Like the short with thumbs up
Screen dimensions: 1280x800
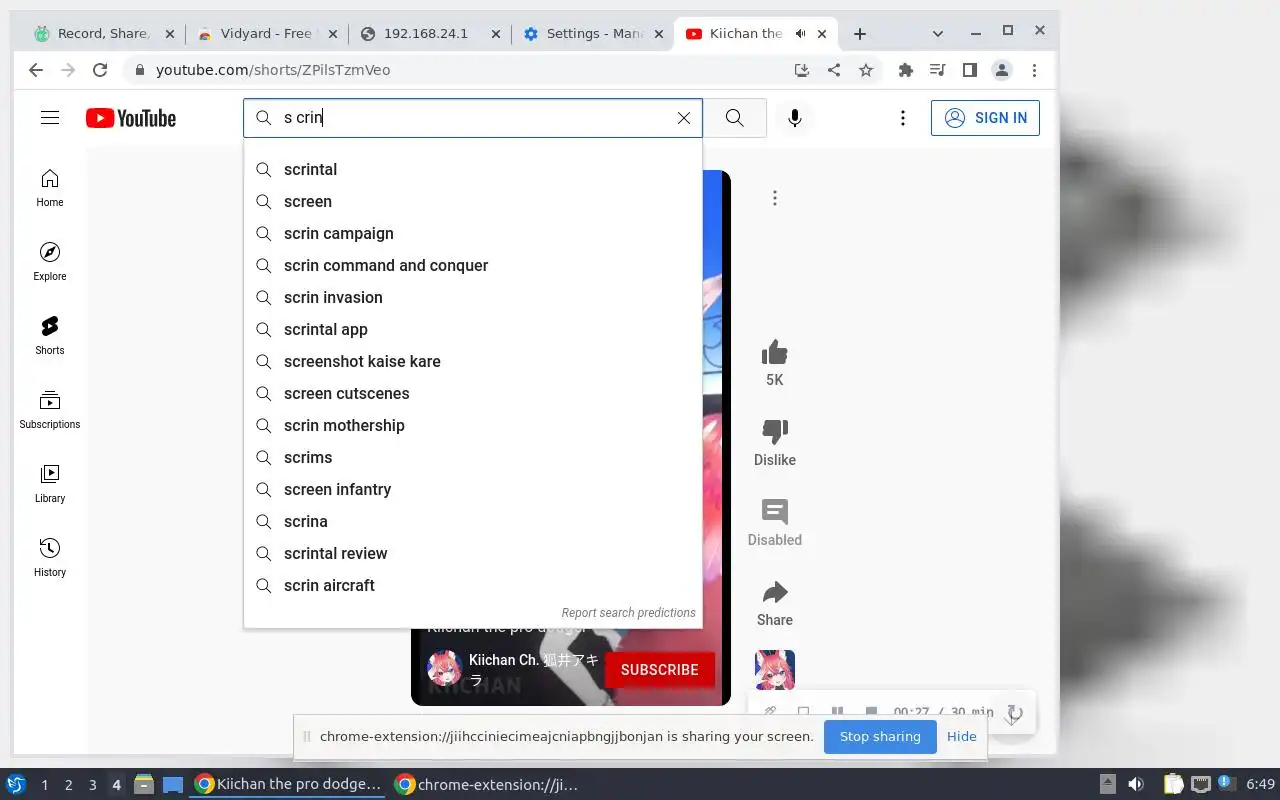tap(775, 352)
